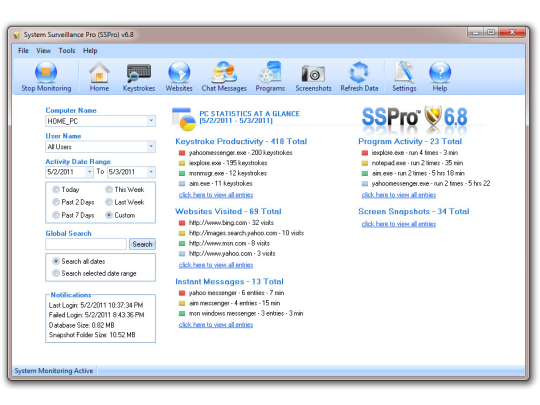
Task: Click the aim.exe run 2 times entry
Action: pos(418,173)
